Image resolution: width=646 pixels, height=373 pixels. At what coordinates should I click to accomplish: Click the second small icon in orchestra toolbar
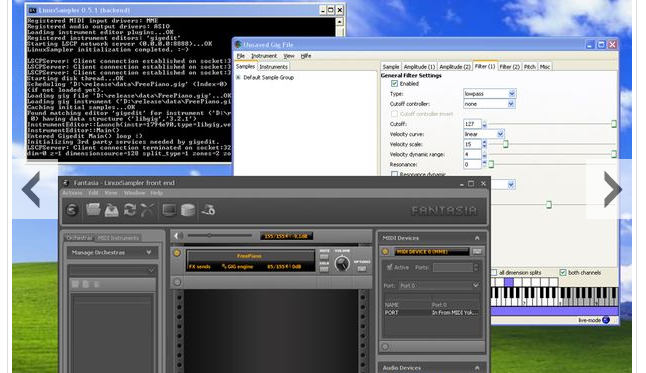click(86, 284)
